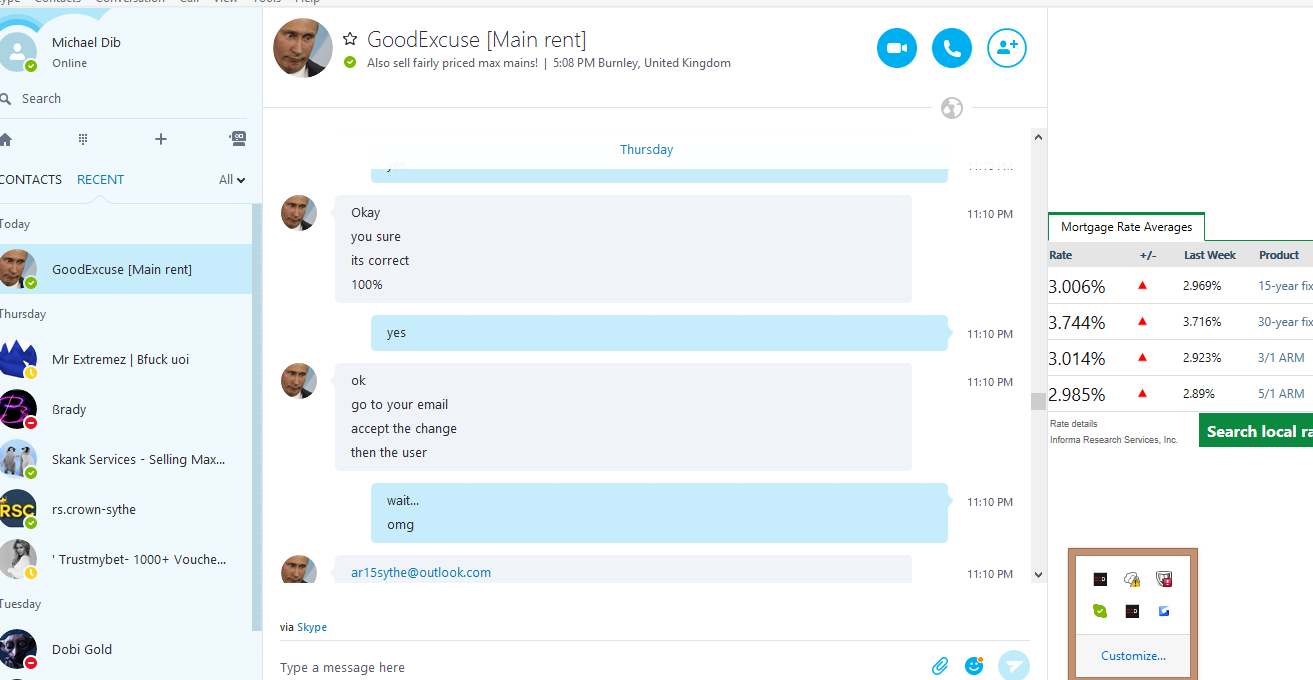Click the chat scrollbar down arrow

1038,575
